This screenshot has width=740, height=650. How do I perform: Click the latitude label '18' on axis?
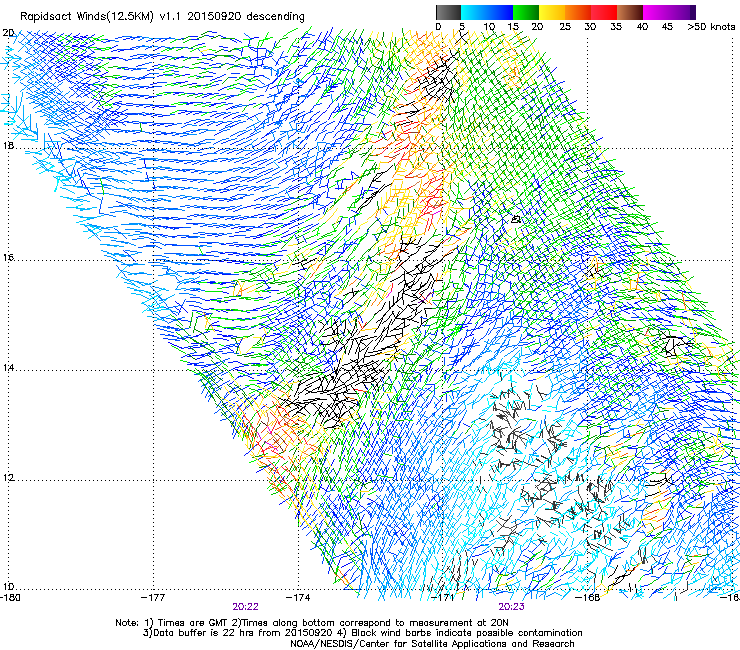pyautogui.click(x=8, y=145)
